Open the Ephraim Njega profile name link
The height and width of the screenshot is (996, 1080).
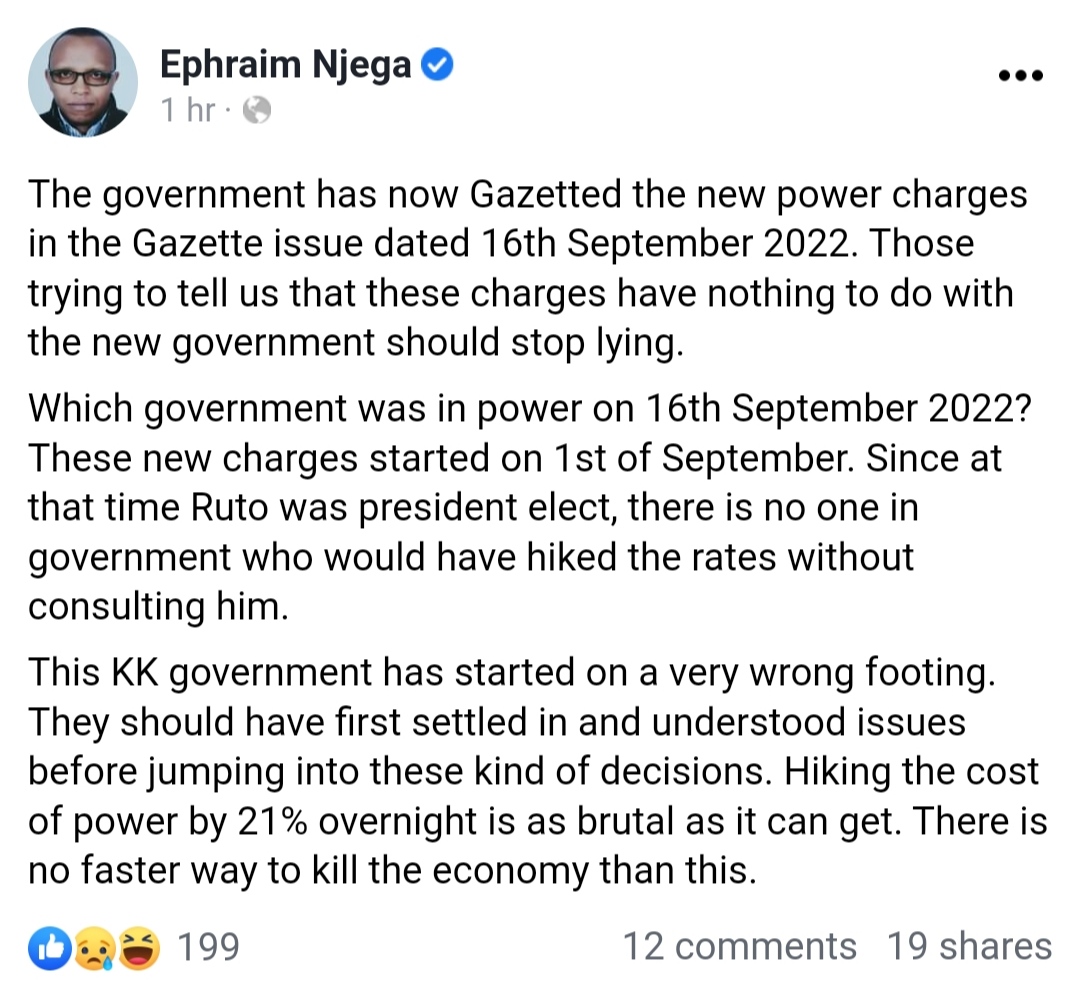point(287,67)
